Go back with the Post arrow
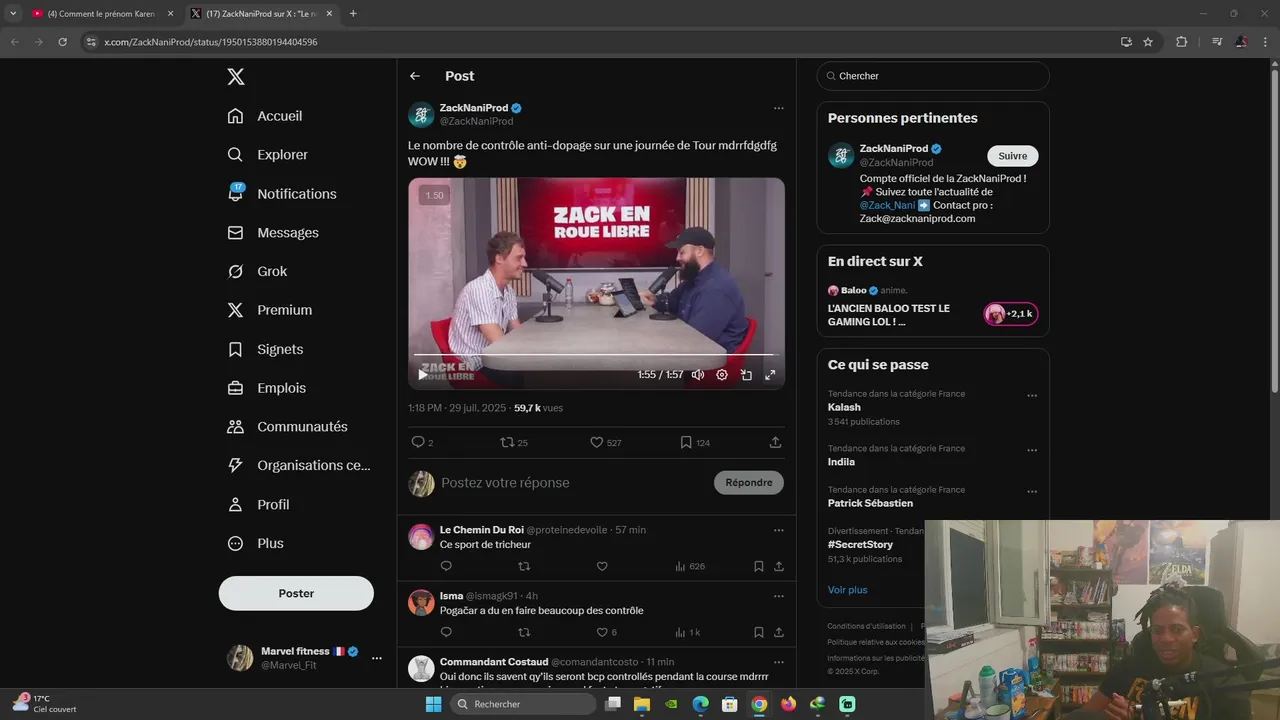Viewport: 1280px width, 720px height. (x=415, y=76)
